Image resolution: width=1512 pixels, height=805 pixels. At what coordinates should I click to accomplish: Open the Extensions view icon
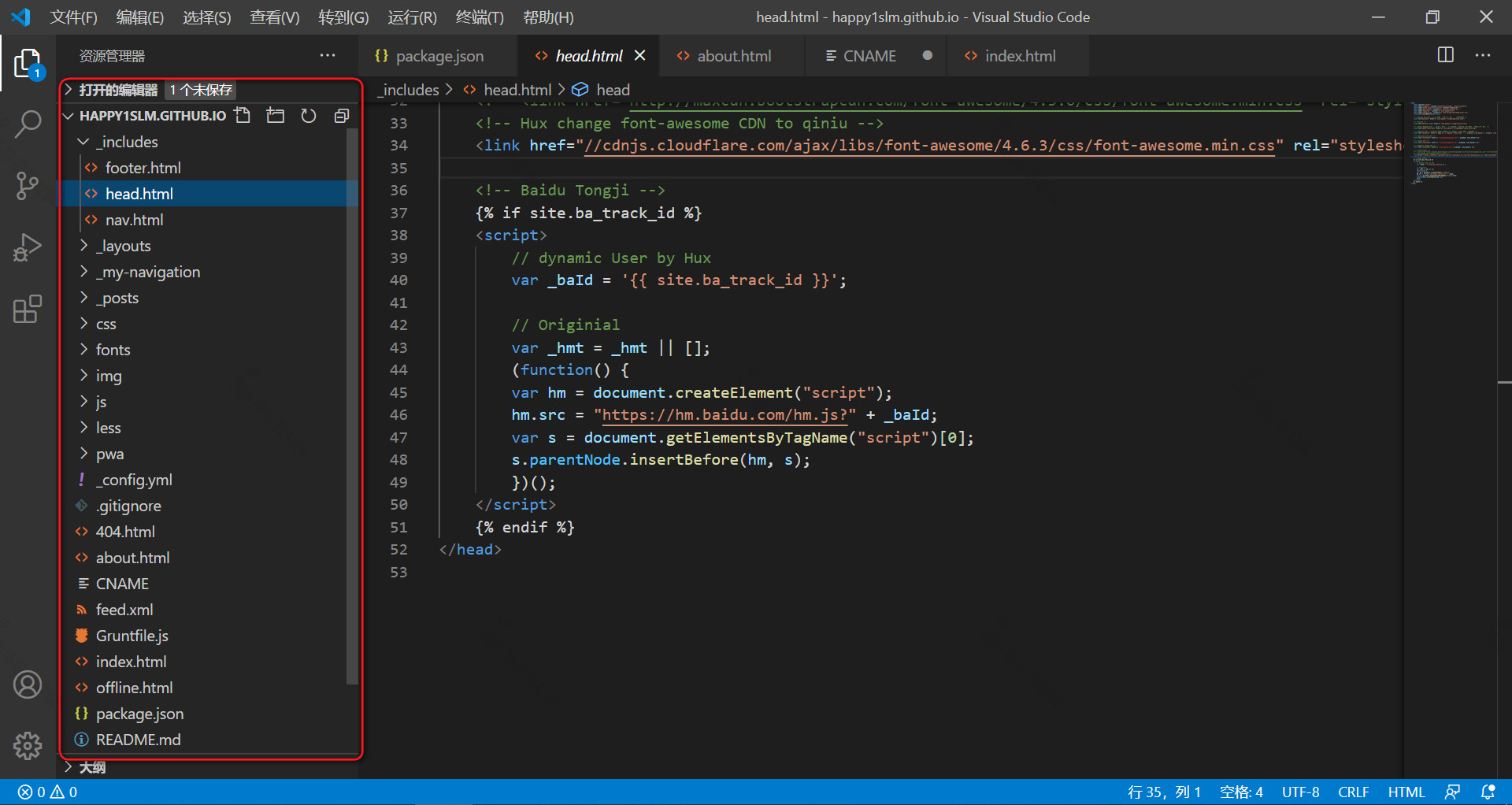[28, 309]
